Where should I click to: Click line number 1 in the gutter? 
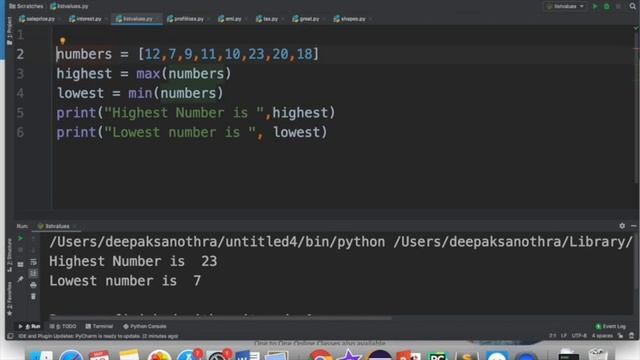point(20,35)
